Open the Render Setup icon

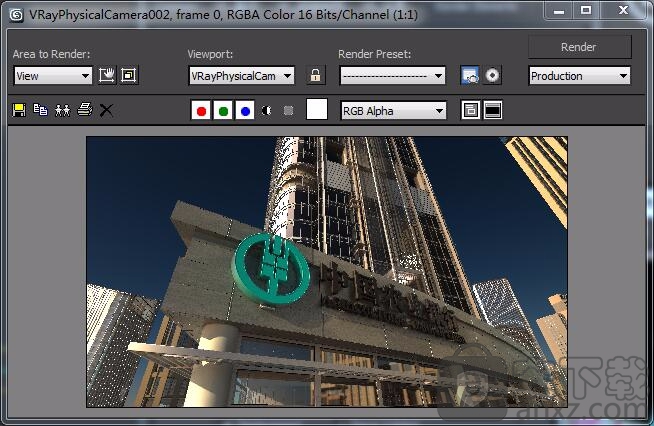tap(470, 76)
